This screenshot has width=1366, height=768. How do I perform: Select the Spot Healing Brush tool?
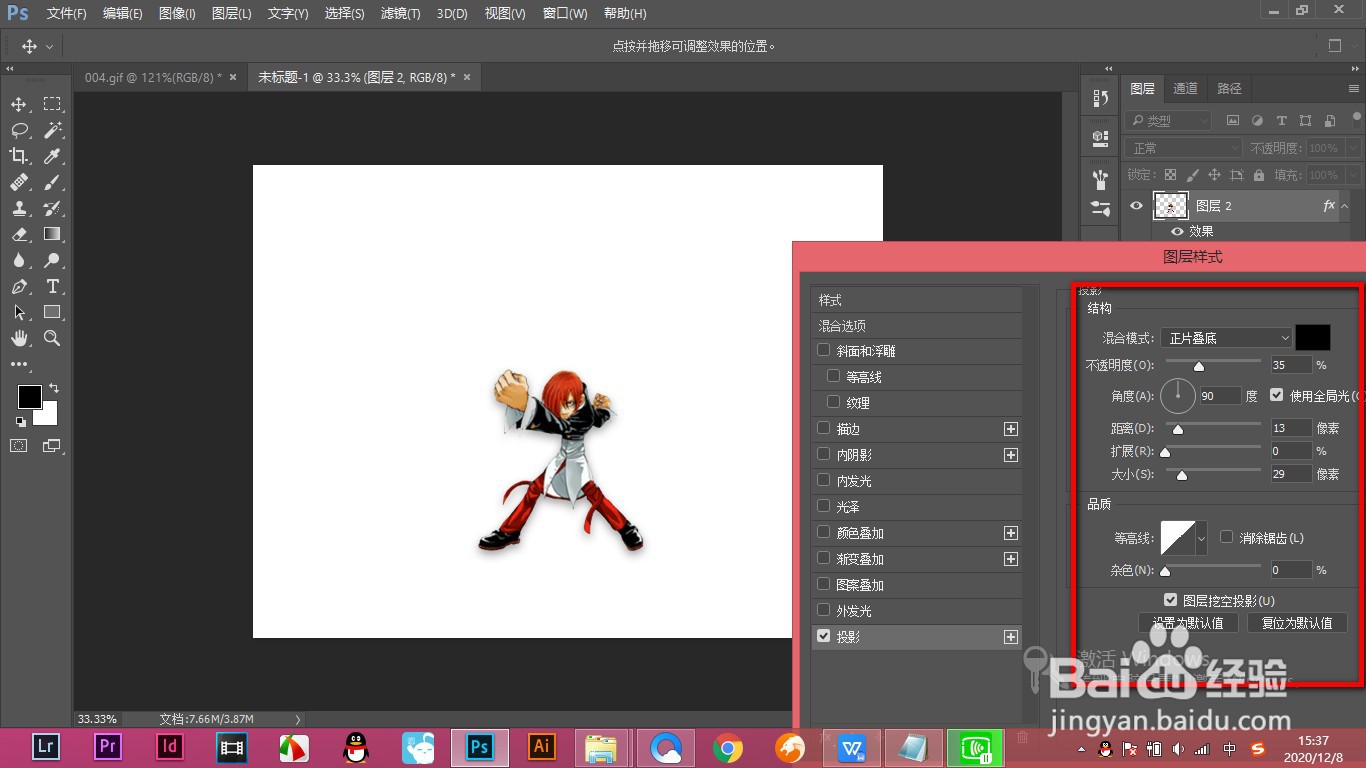point(19,182)
